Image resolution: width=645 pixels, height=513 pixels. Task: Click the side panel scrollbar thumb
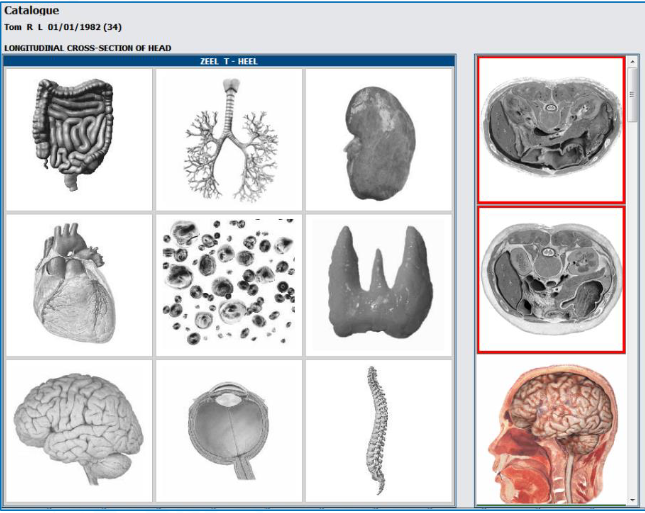[633, 95]
